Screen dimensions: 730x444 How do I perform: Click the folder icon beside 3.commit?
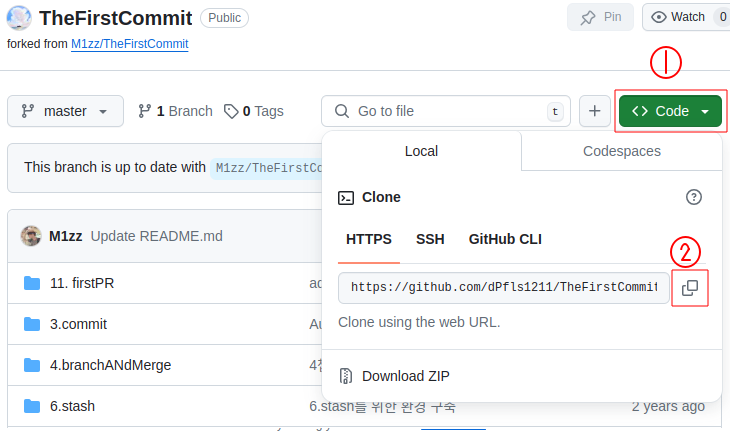pyautogui.click(x=32, y=324)
